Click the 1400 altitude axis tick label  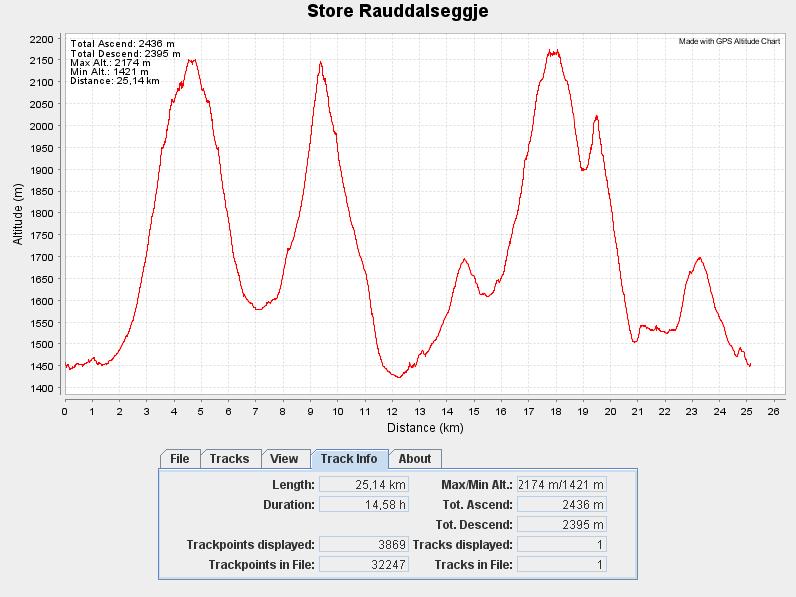[x=41, y=388]
